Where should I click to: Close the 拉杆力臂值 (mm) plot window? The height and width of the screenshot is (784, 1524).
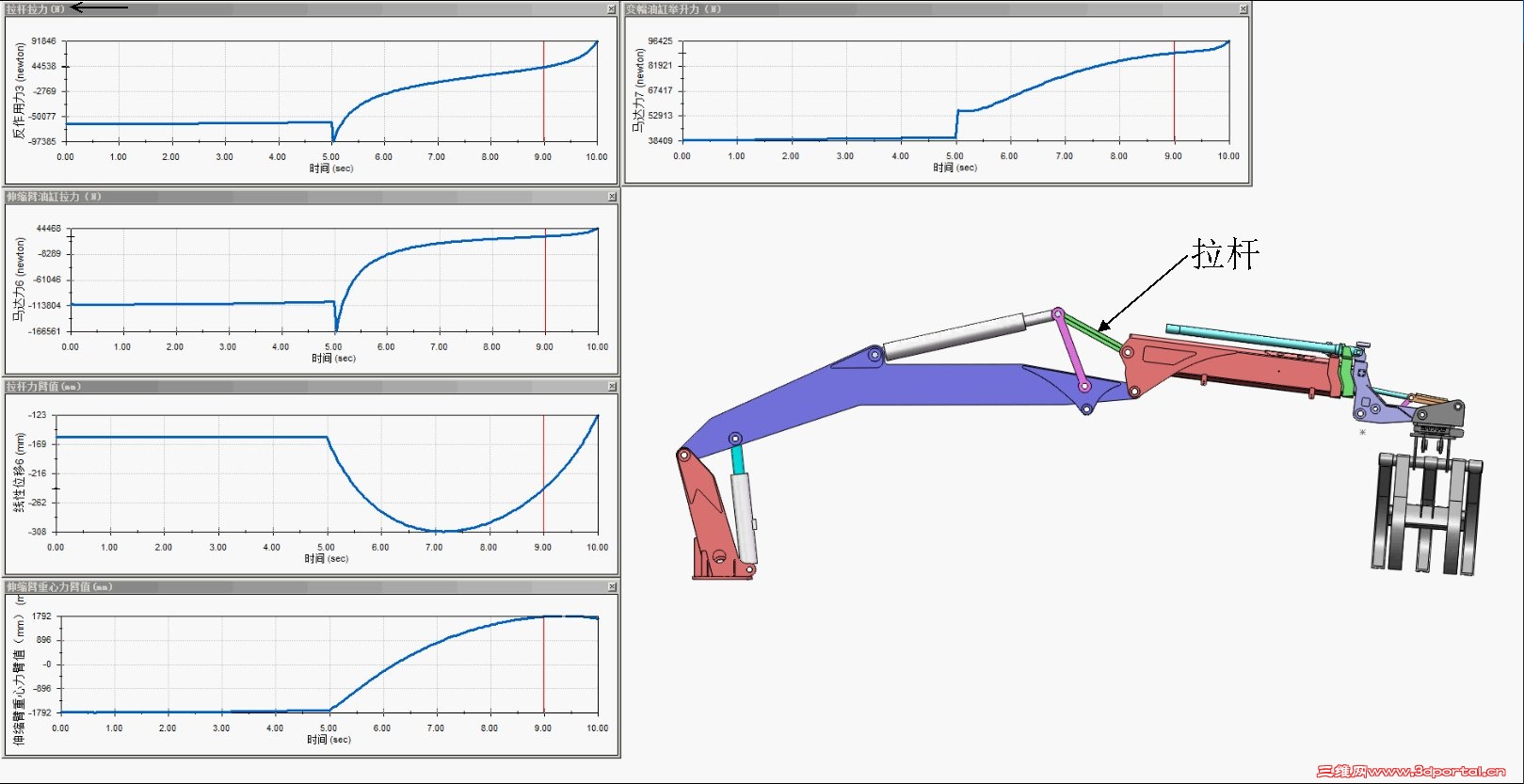[612, 387]
